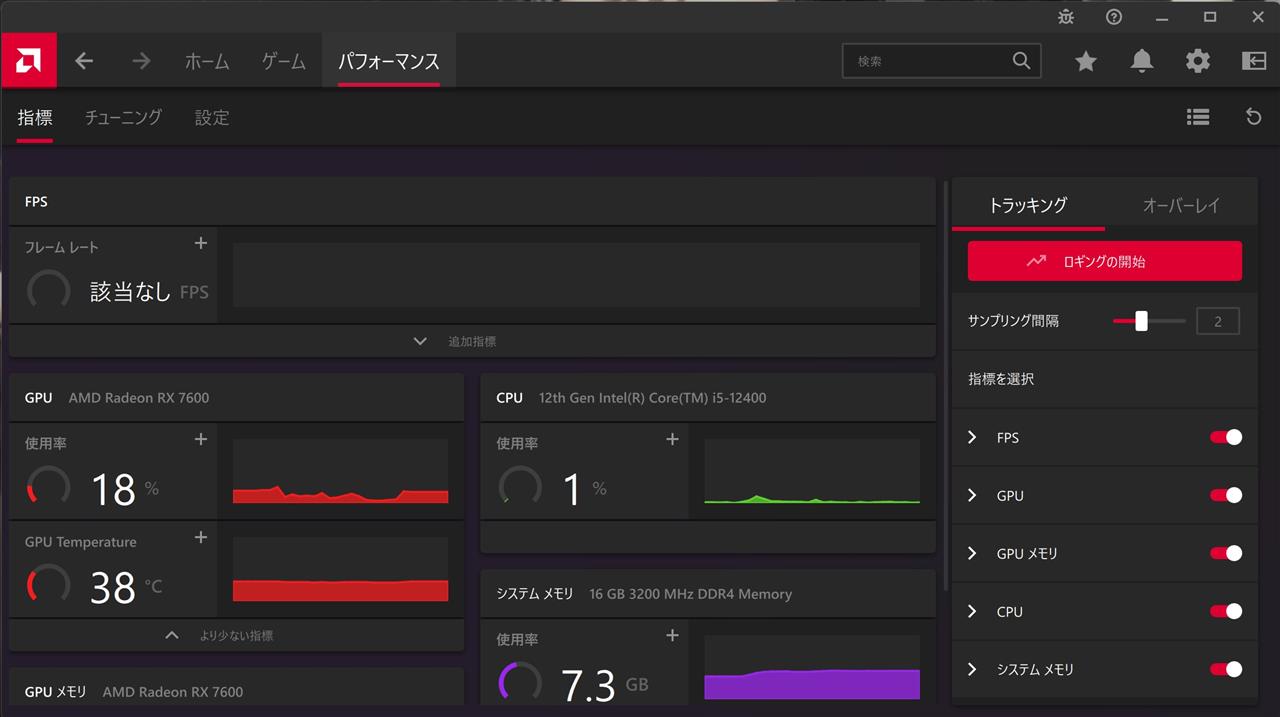Go forward with the right arrow
Image resolution: width=1280 pixels, height=717 pixels.
click(141, 61)
